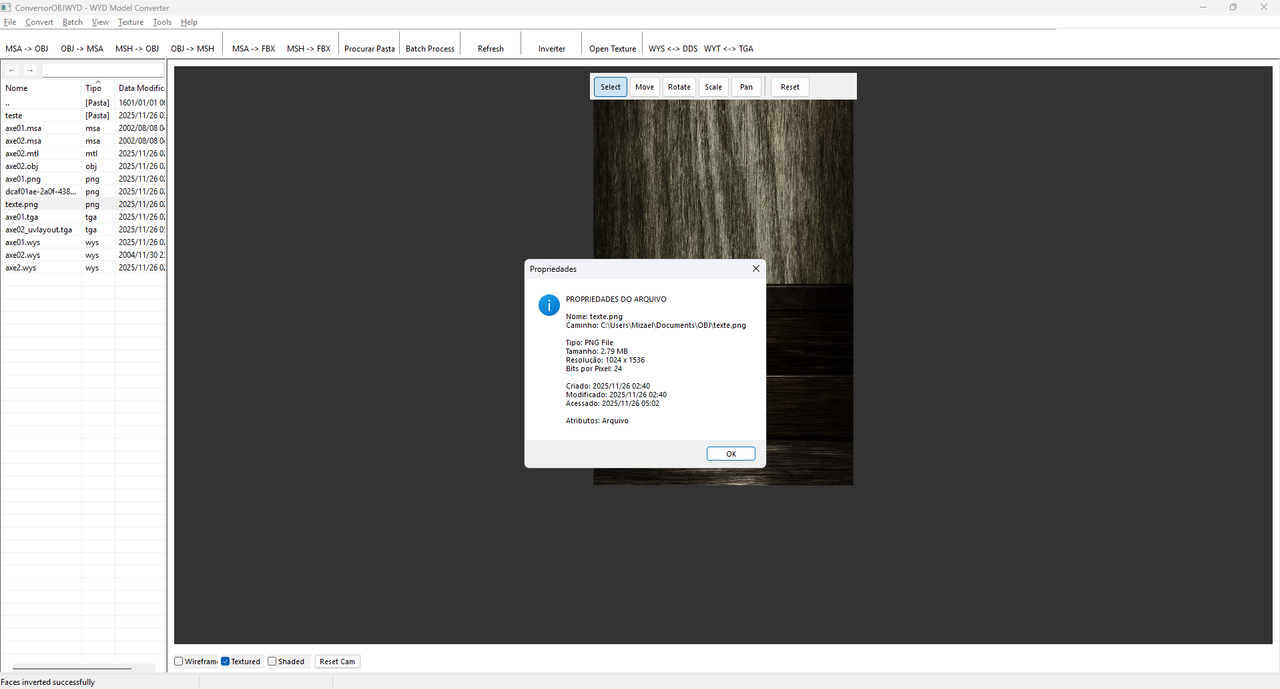Viewport: 1280px width, 689px height.
Task: Select the teste folder row
Action: click(x=83, y=116)
